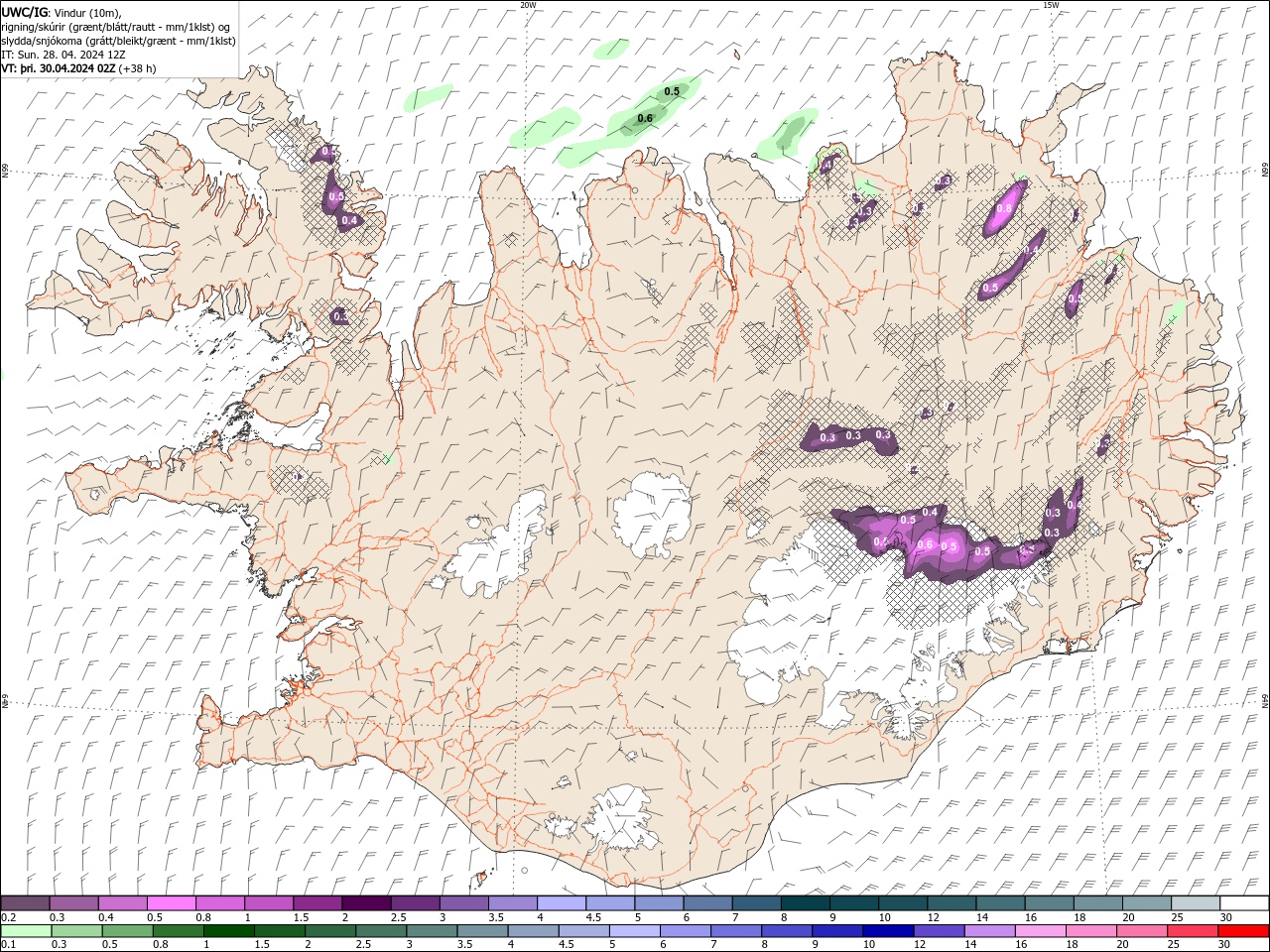Click the black "0.5" label on green sea patch
The width and height of the screenshot is (1270, 952).
pos(672,91)
